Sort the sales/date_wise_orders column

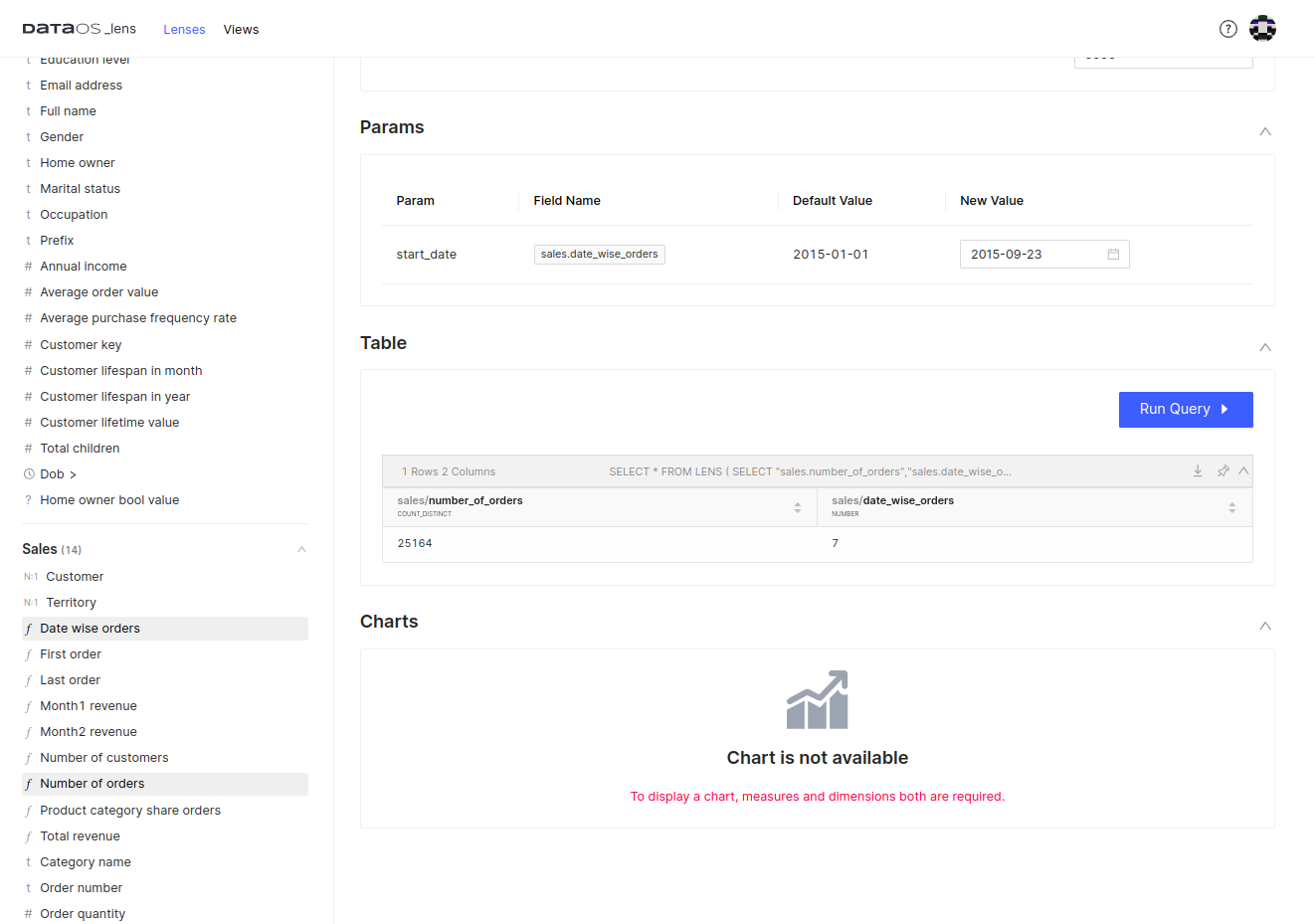pos(1232,507)
